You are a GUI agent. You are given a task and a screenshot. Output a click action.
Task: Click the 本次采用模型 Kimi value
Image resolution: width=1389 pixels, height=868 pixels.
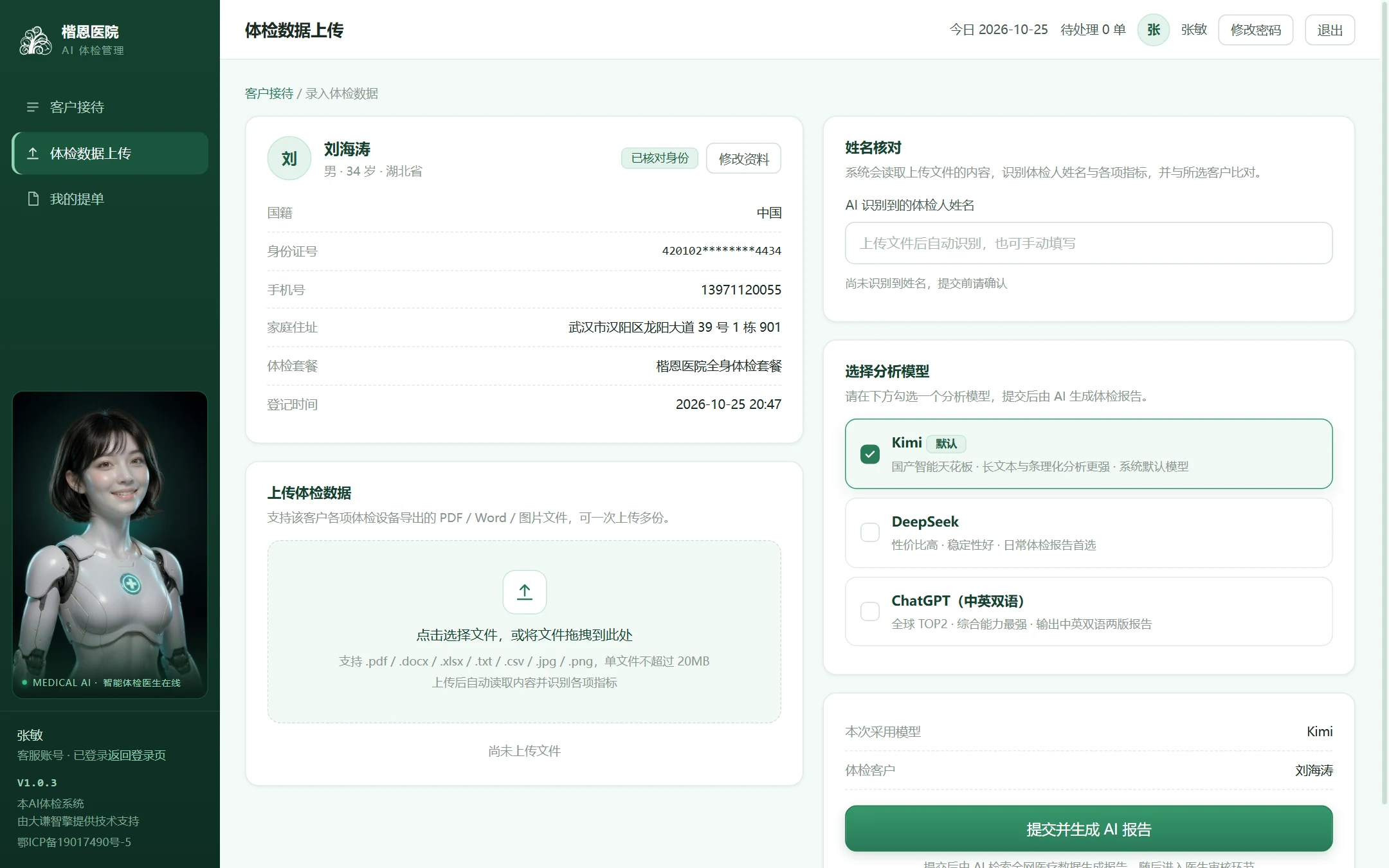(1320, 731)
